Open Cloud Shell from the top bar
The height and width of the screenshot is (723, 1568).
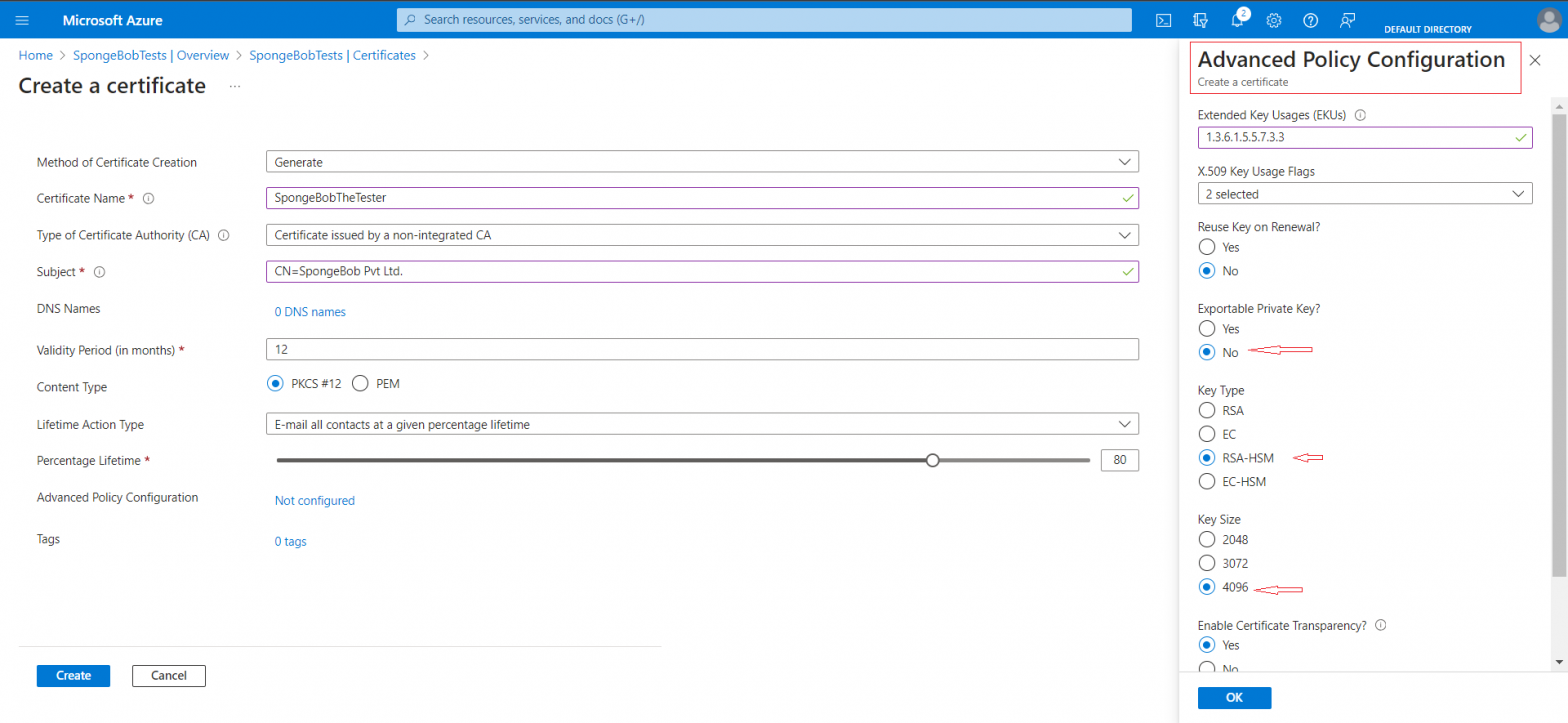pyautogui.click(x=1164, y=20)
